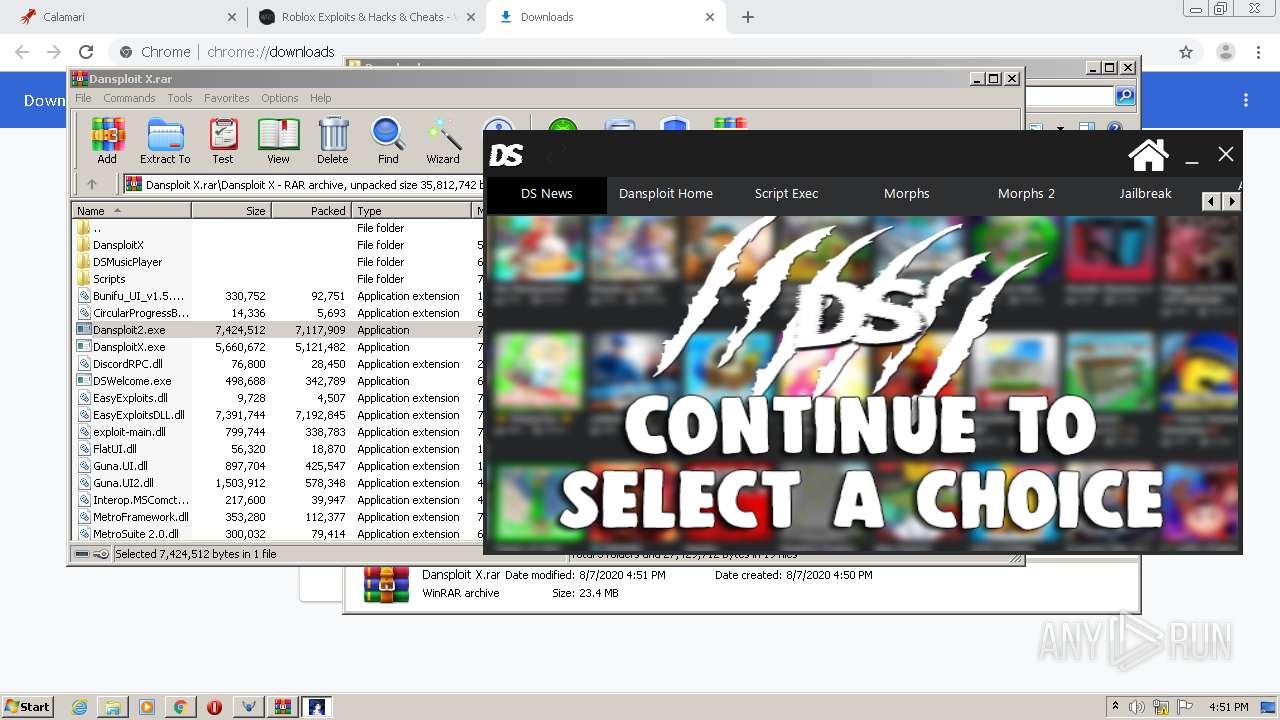Open the Jailbreak tab

click(1145, 194)
